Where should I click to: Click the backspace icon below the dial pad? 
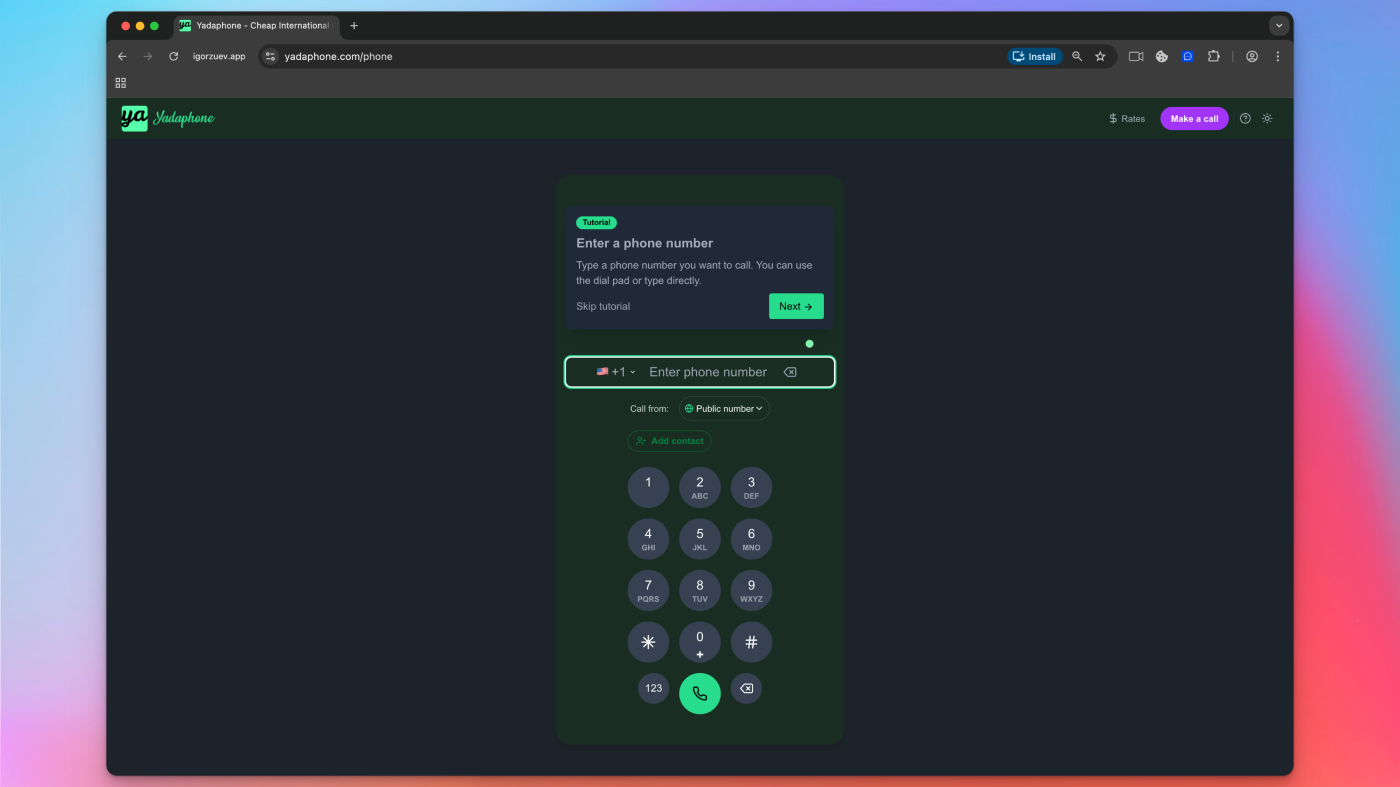point(746,688)
